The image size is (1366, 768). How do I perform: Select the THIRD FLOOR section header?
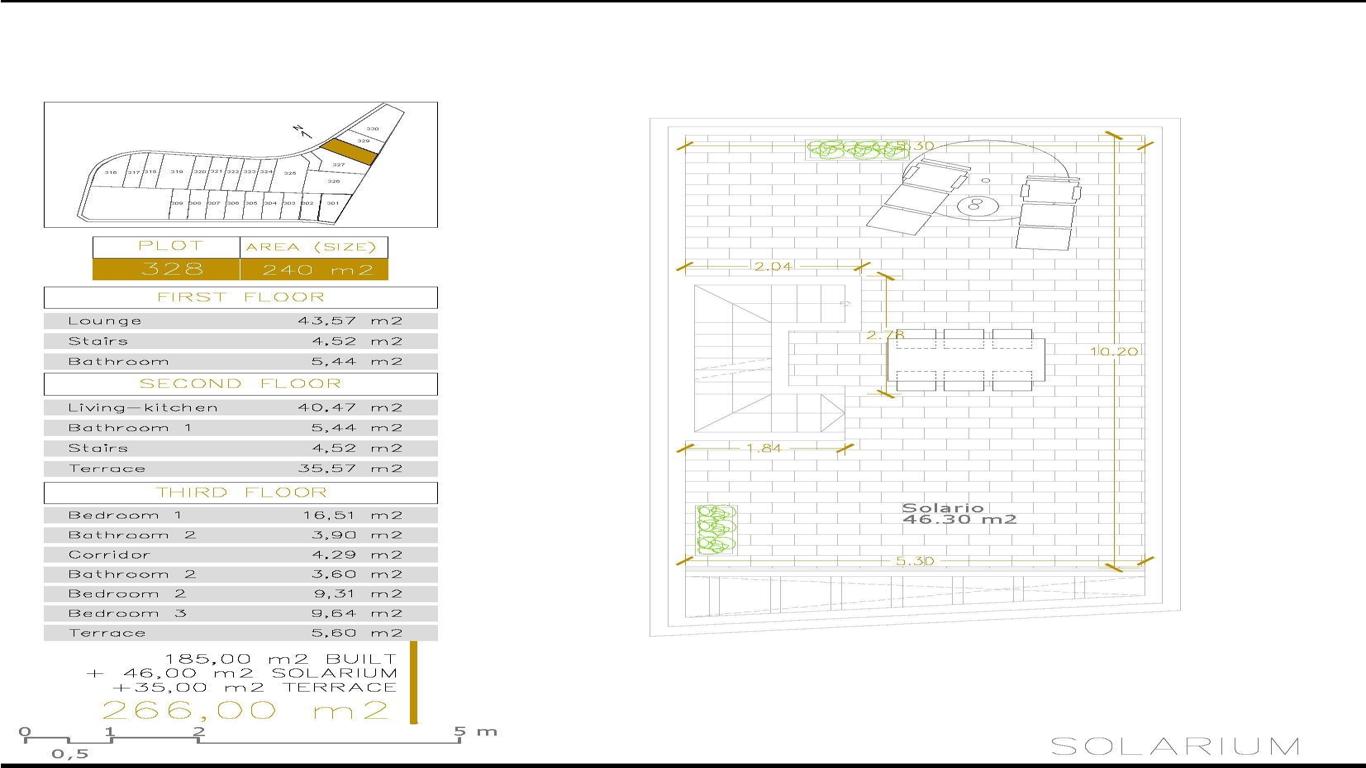coord(240,493)
